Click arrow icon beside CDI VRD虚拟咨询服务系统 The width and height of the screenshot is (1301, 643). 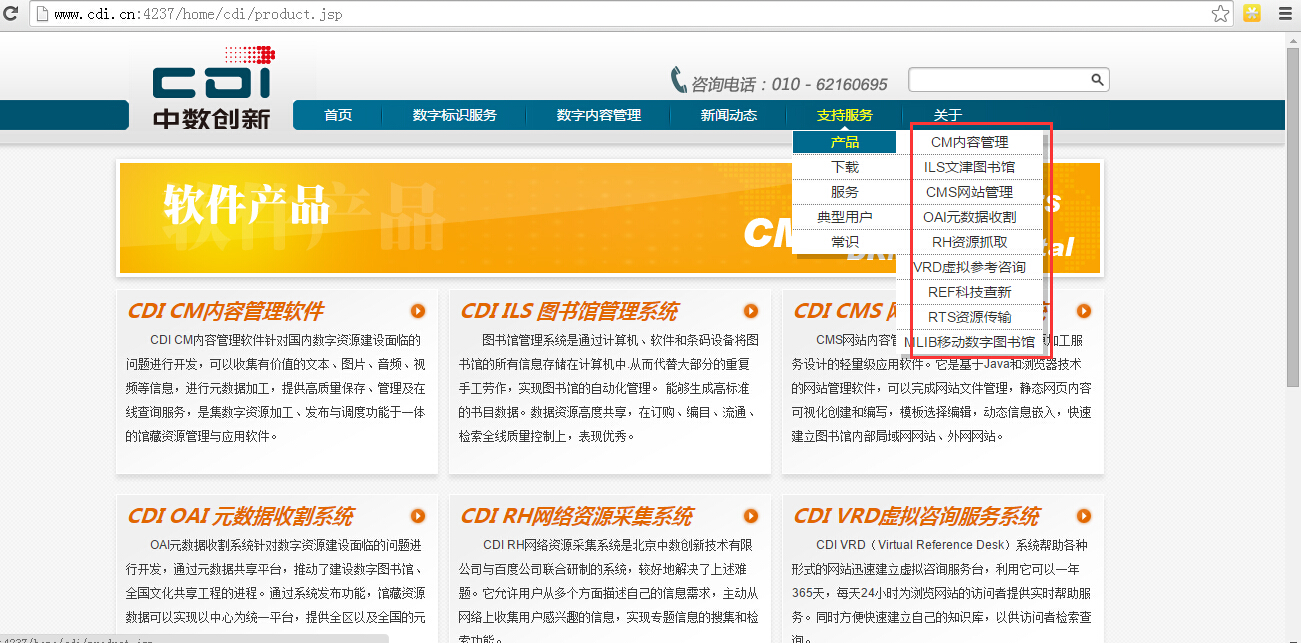coord(1084,516)
